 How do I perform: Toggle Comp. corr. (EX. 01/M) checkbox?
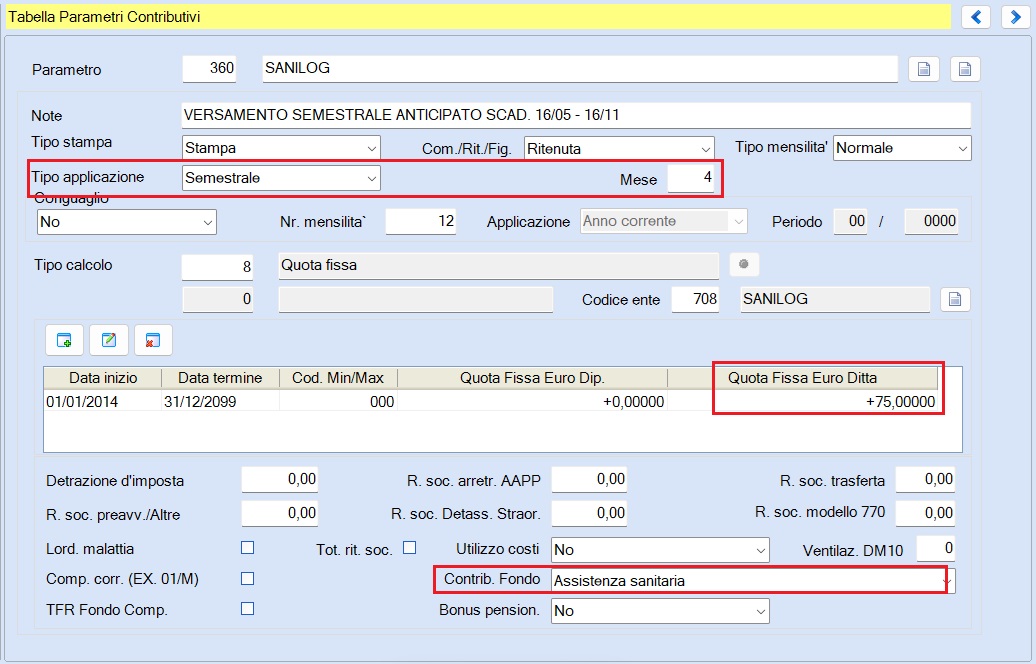[x=247, y=579]
